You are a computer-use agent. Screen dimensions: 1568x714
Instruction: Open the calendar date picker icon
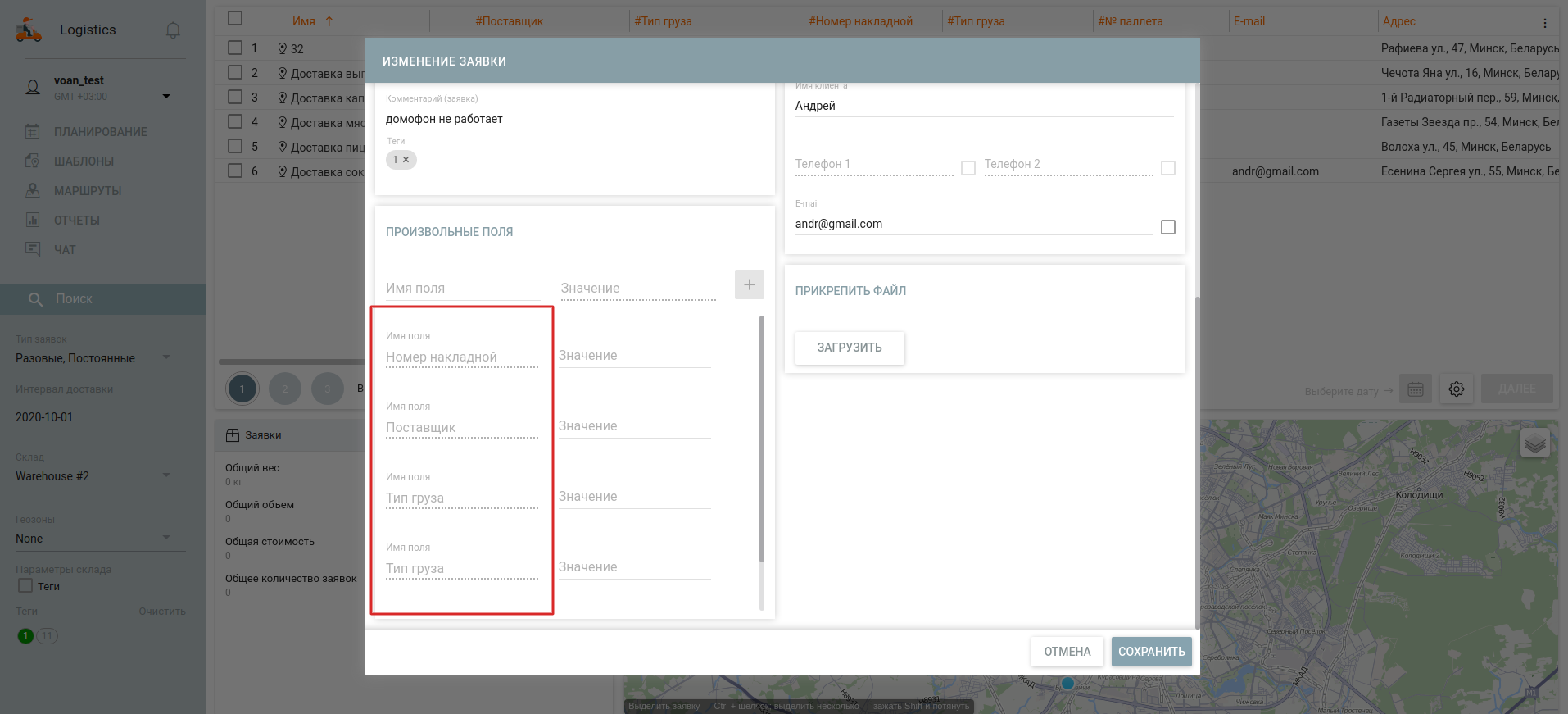click(1415, 389)
